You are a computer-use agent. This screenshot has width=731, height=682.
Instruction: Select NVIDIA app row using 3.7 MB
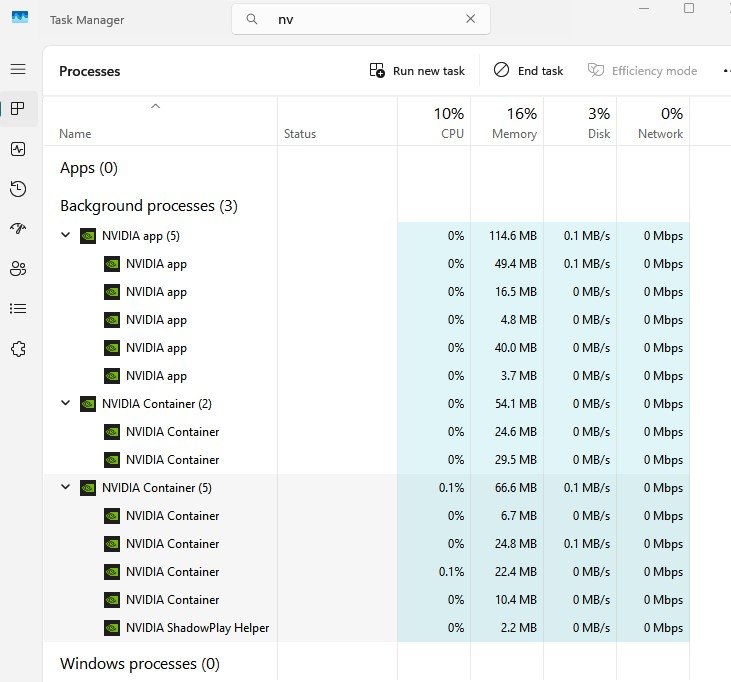[x=366, y=376]
